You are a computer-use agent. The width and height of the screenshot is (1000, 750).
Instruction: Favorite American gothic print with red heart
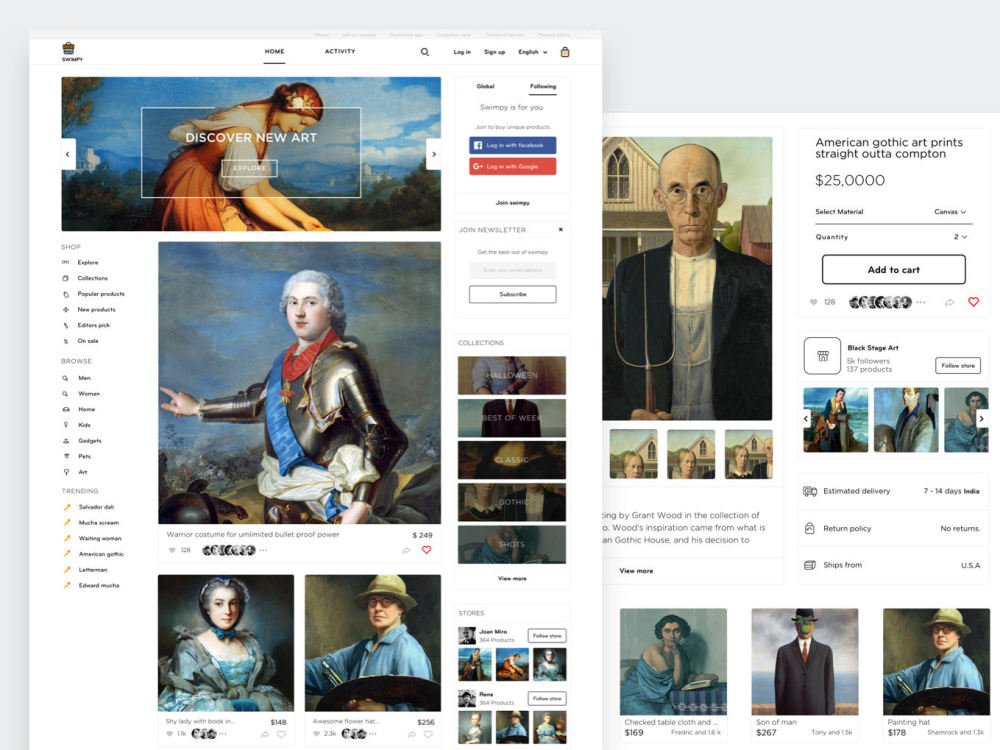[973, 302]
